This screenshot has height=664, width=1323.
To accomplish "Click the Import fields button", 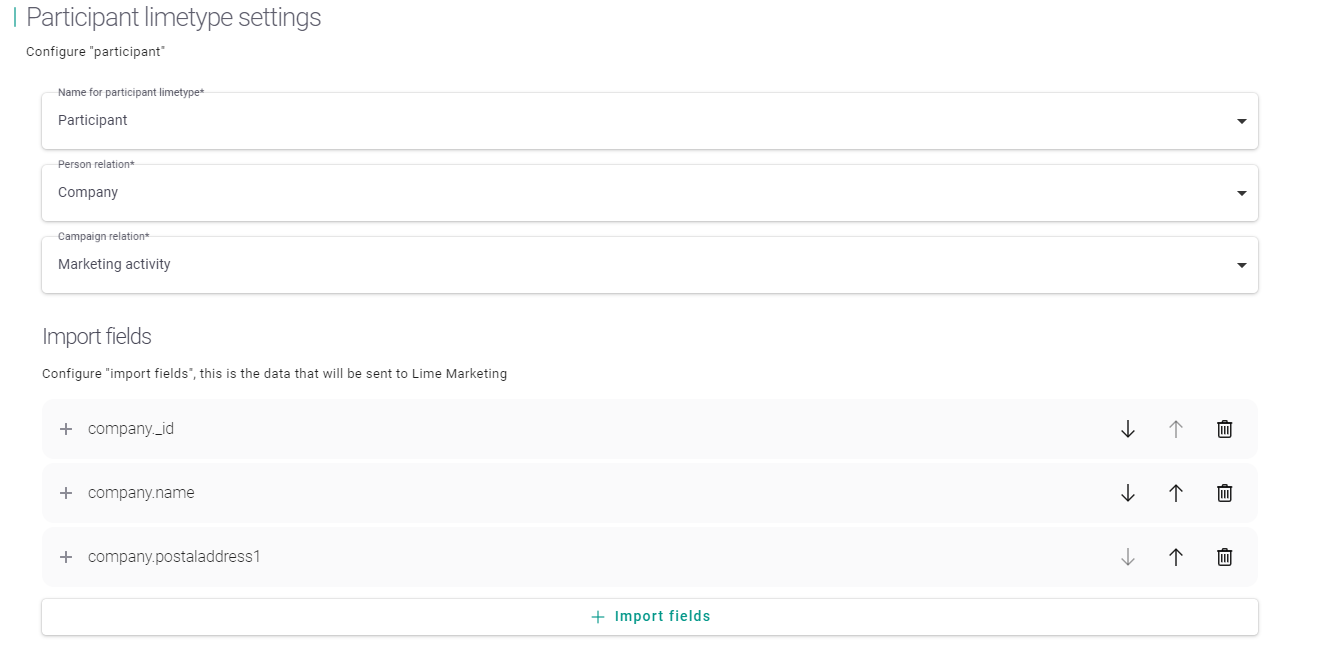I will click(649, 616).
